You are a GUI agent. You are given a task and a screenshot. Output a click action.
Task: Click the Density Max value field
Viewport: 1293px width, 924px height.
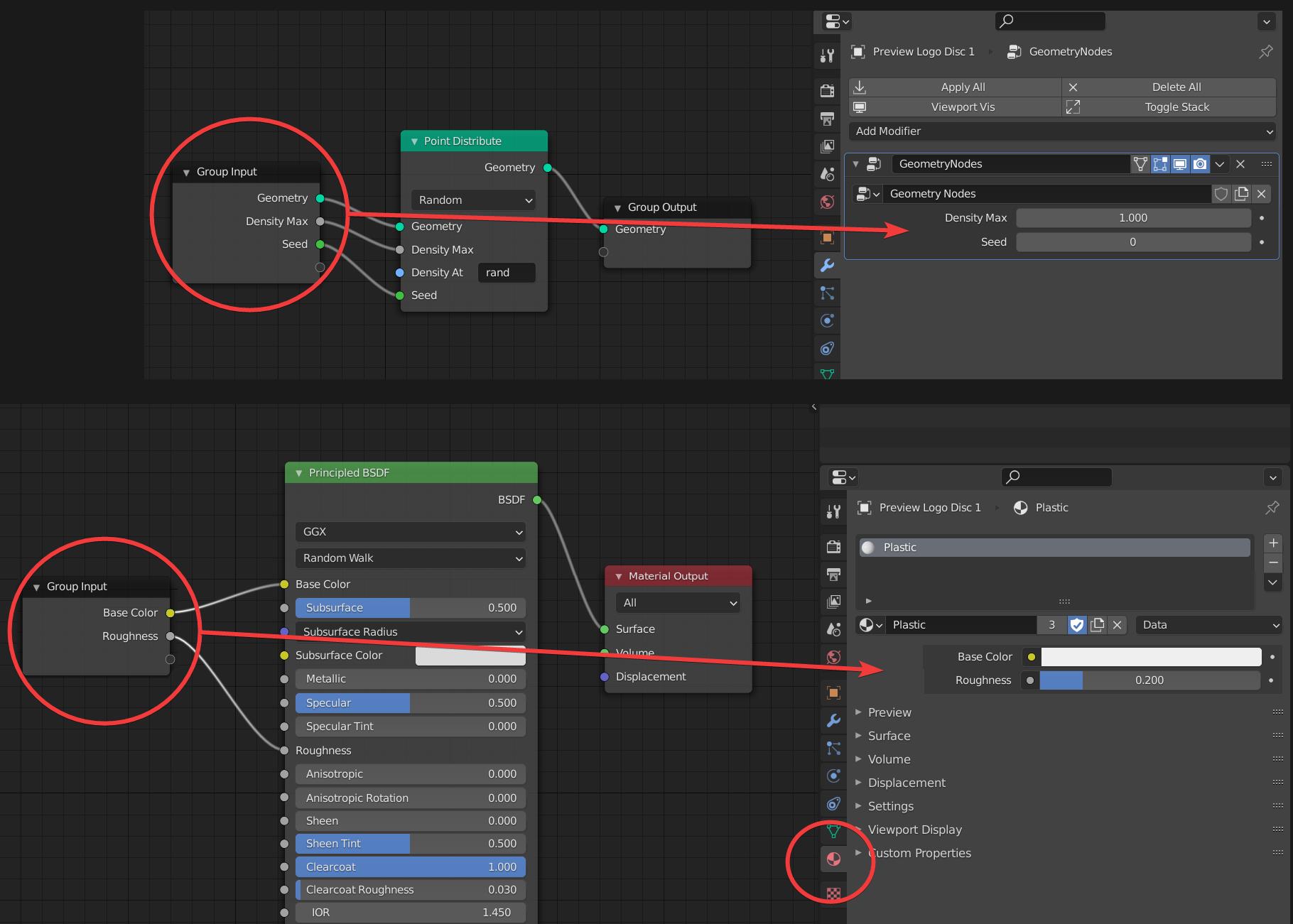1133,218
